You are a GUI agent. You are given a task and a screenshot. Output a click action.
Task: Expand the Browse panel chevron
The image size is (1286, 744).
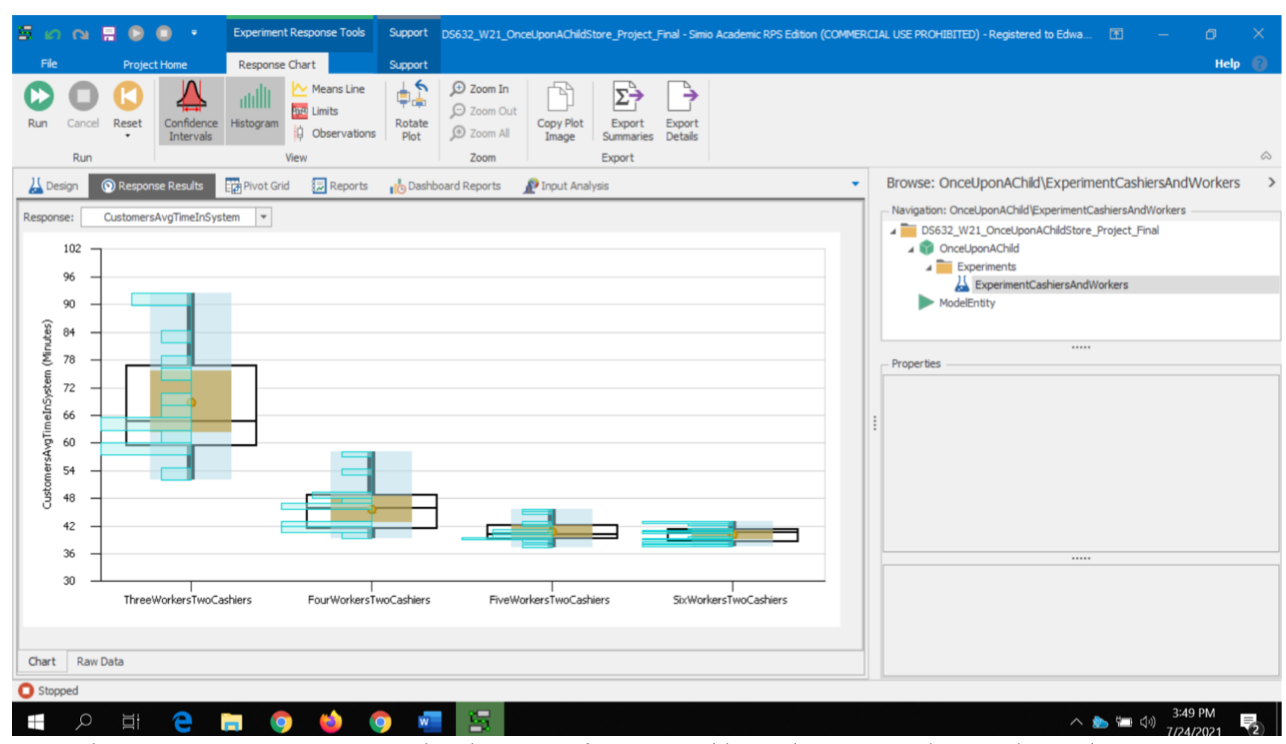(1271, 183)
